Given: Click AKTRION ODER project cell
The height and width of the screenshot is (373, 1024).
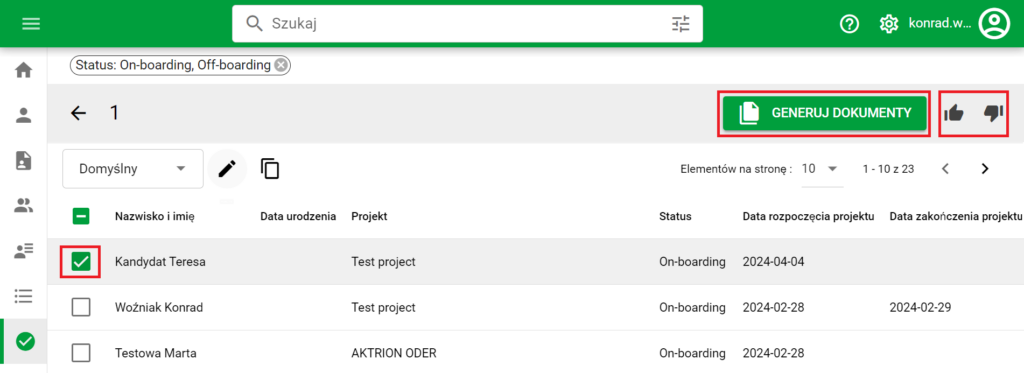Looking at the screenshot, I should click(x=394, y=353).
